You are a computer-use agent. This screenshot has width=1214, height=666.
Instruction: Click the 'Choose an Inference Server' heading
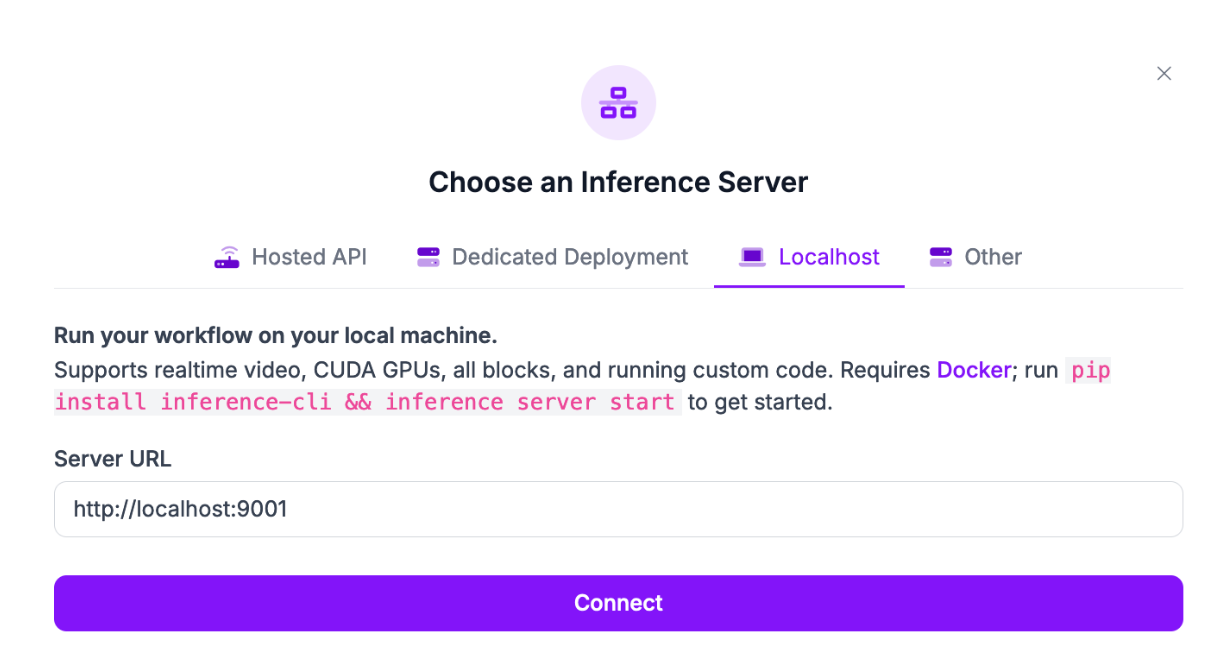tap(618, 182)
